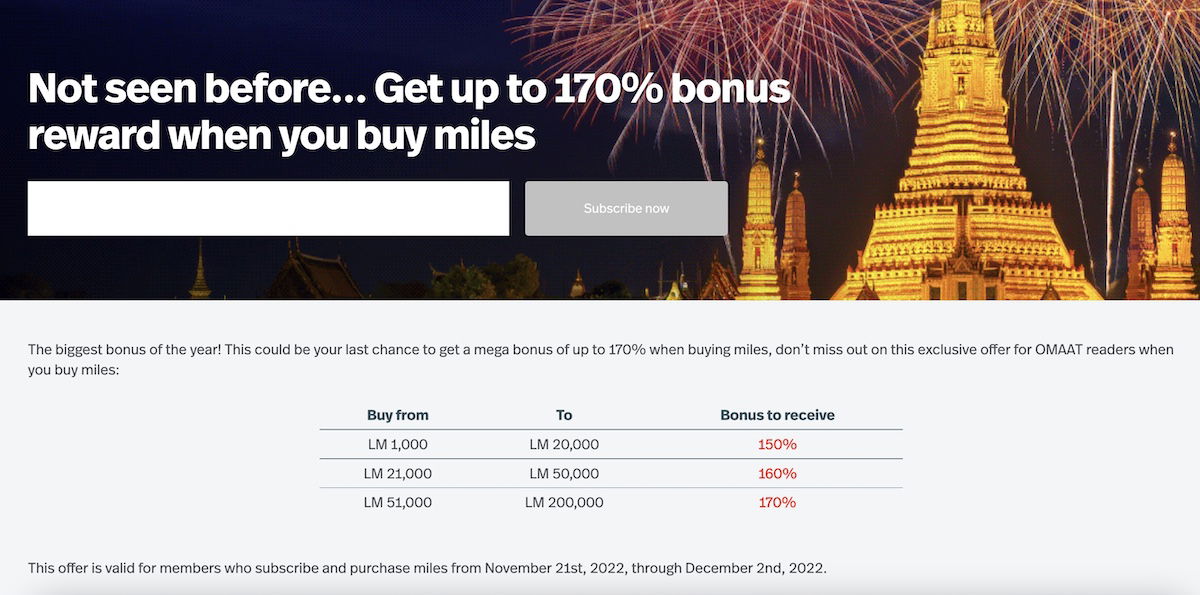Click the LM 200,000 table cell
Image resolution: width=1200 pixels, height=595 pixels.
coord(564,502)
